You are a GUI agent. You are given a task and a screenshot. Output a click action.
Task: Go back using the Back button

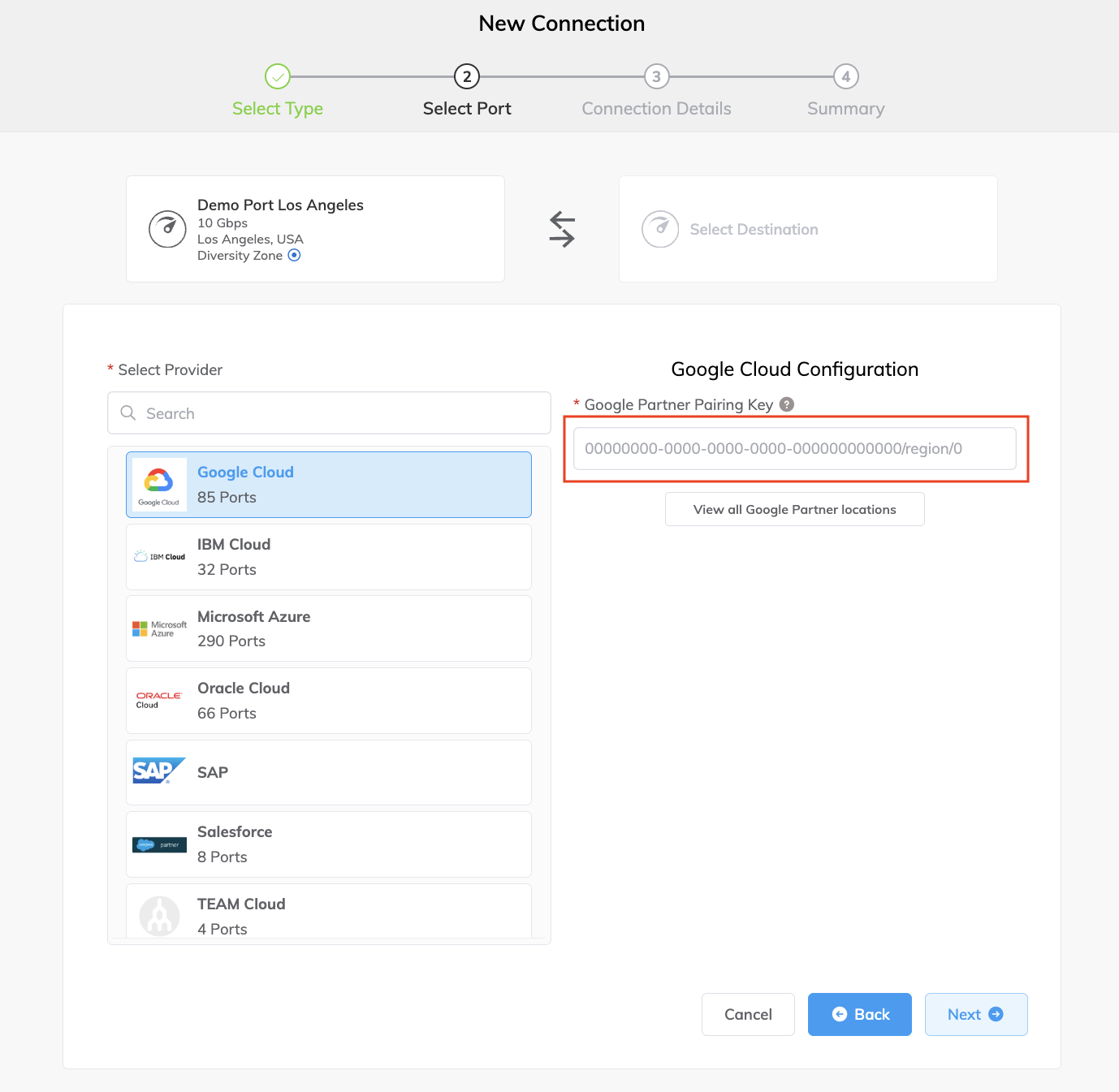pos(859,1014)
